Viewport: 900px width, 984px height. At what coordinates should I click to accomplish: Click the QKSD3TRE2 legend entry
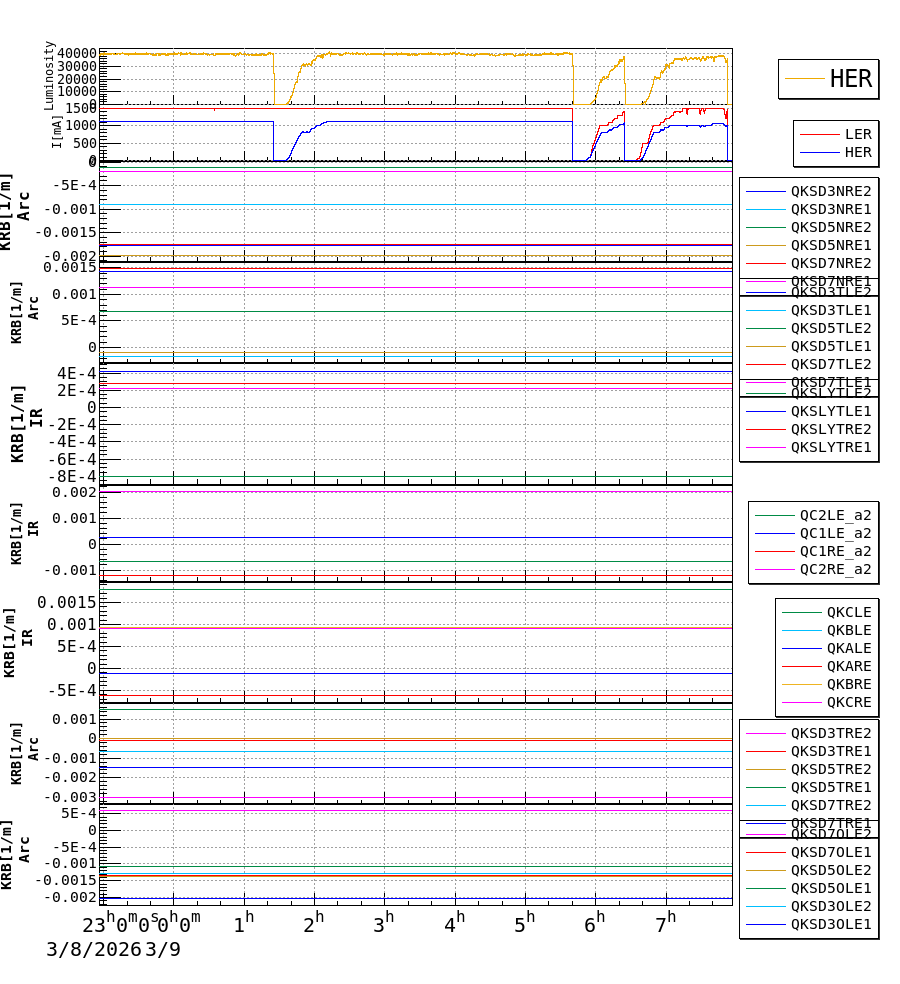tap(830, 734)
